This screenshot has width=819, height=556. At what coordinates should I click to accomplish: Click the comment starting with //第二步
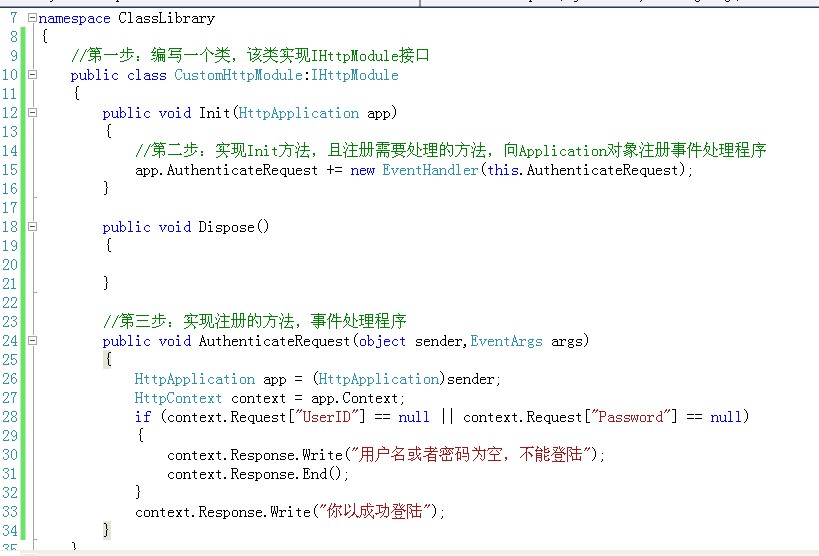(450, 150)
